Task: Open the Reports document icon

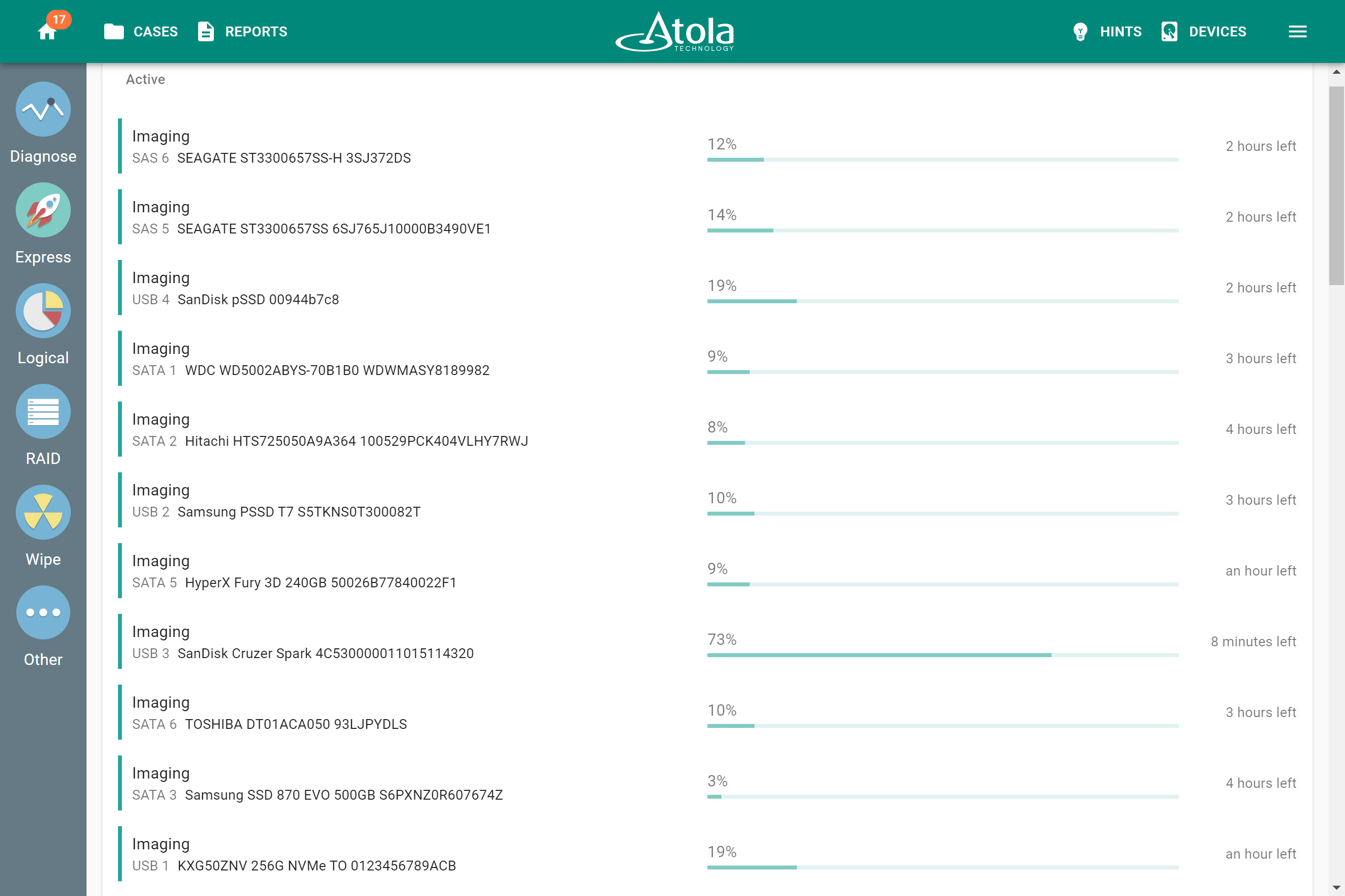Action: (205, 31)
